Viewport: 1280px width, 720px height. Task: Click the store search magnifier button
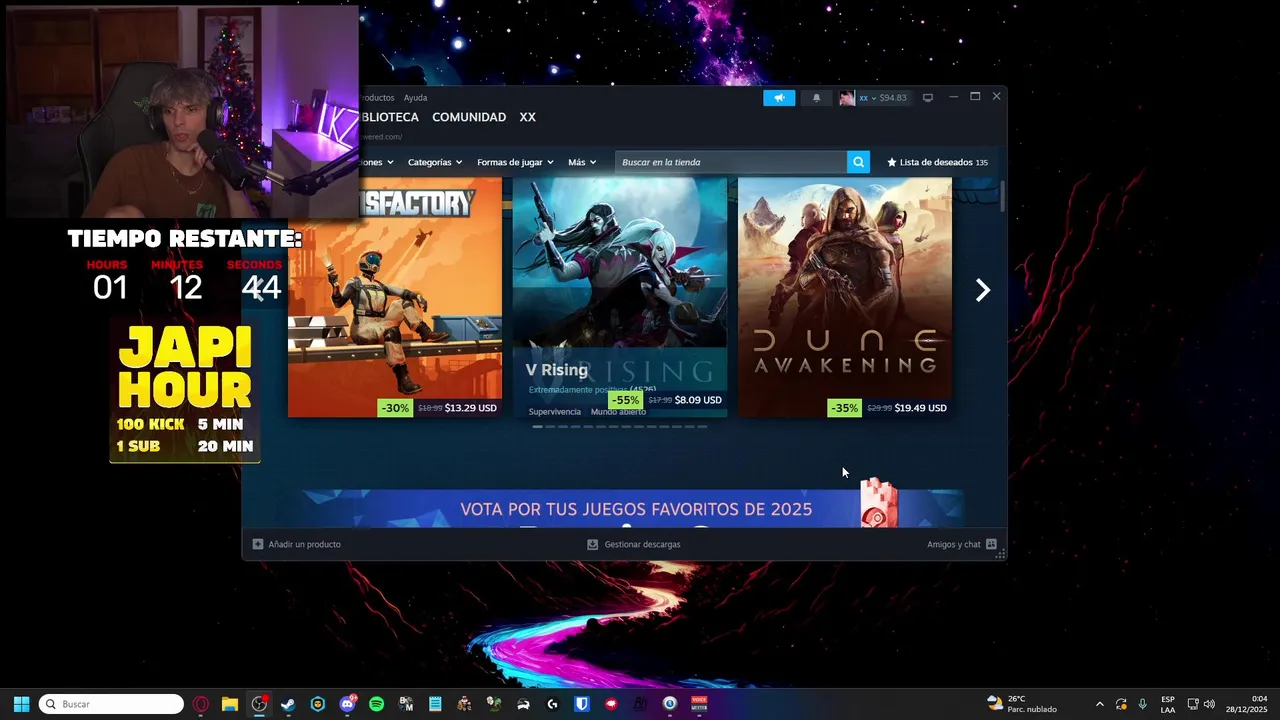click(x=858, y=162)
